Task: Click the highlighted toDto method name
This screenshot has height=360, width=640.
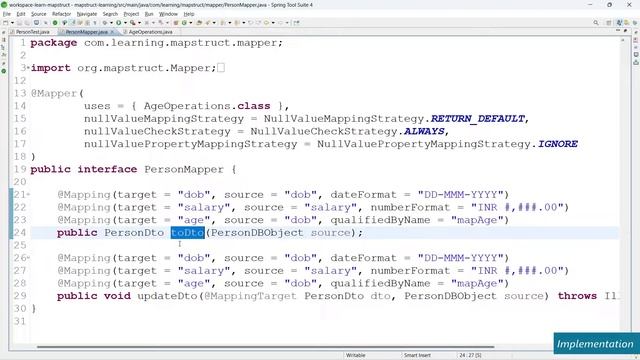Action: coord(187,233)
